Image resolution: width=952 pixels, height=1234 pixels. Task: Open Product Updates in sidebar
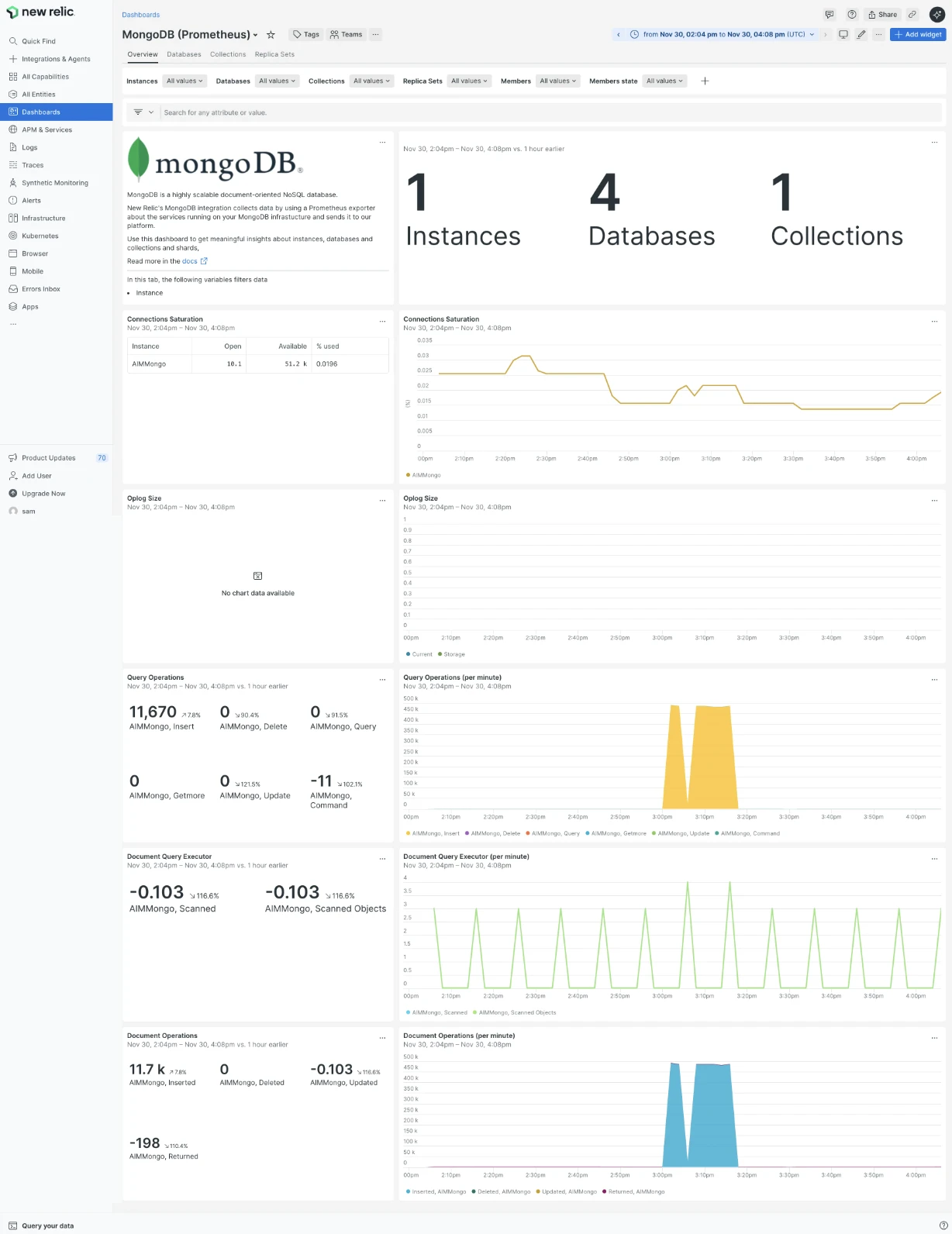49,458
